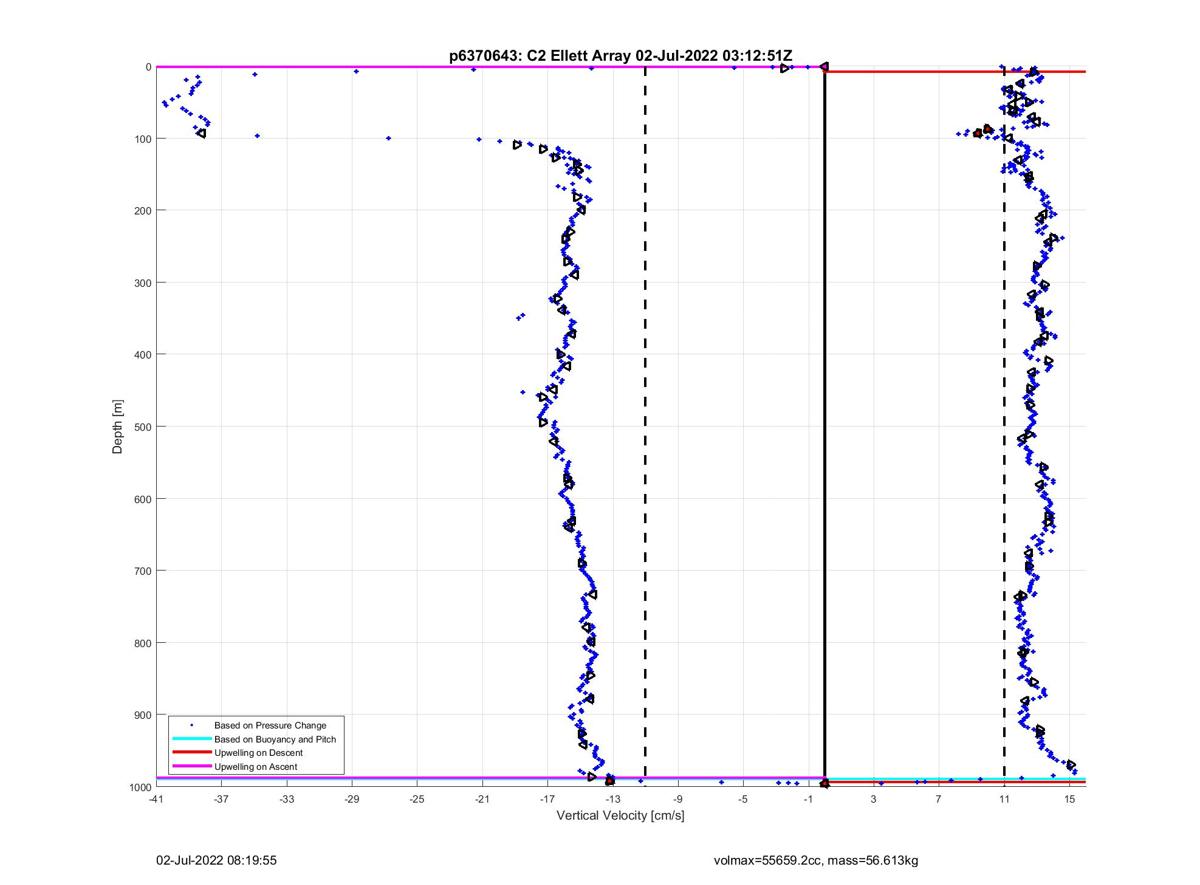Select the 'Based on Buoyancy and Pitch' legend entry
This screenshot has height=885, width=1200.
coord(275,739)
